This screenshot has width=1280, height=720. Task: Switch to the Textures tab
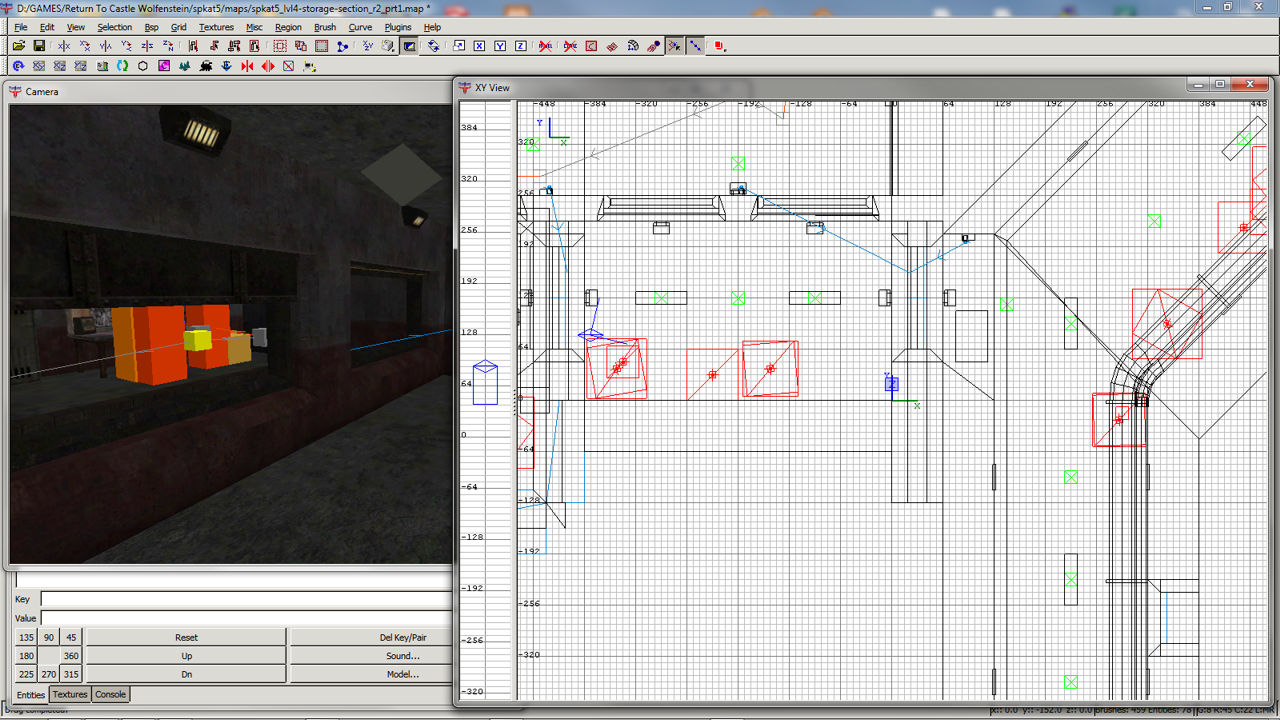[70, 694]
